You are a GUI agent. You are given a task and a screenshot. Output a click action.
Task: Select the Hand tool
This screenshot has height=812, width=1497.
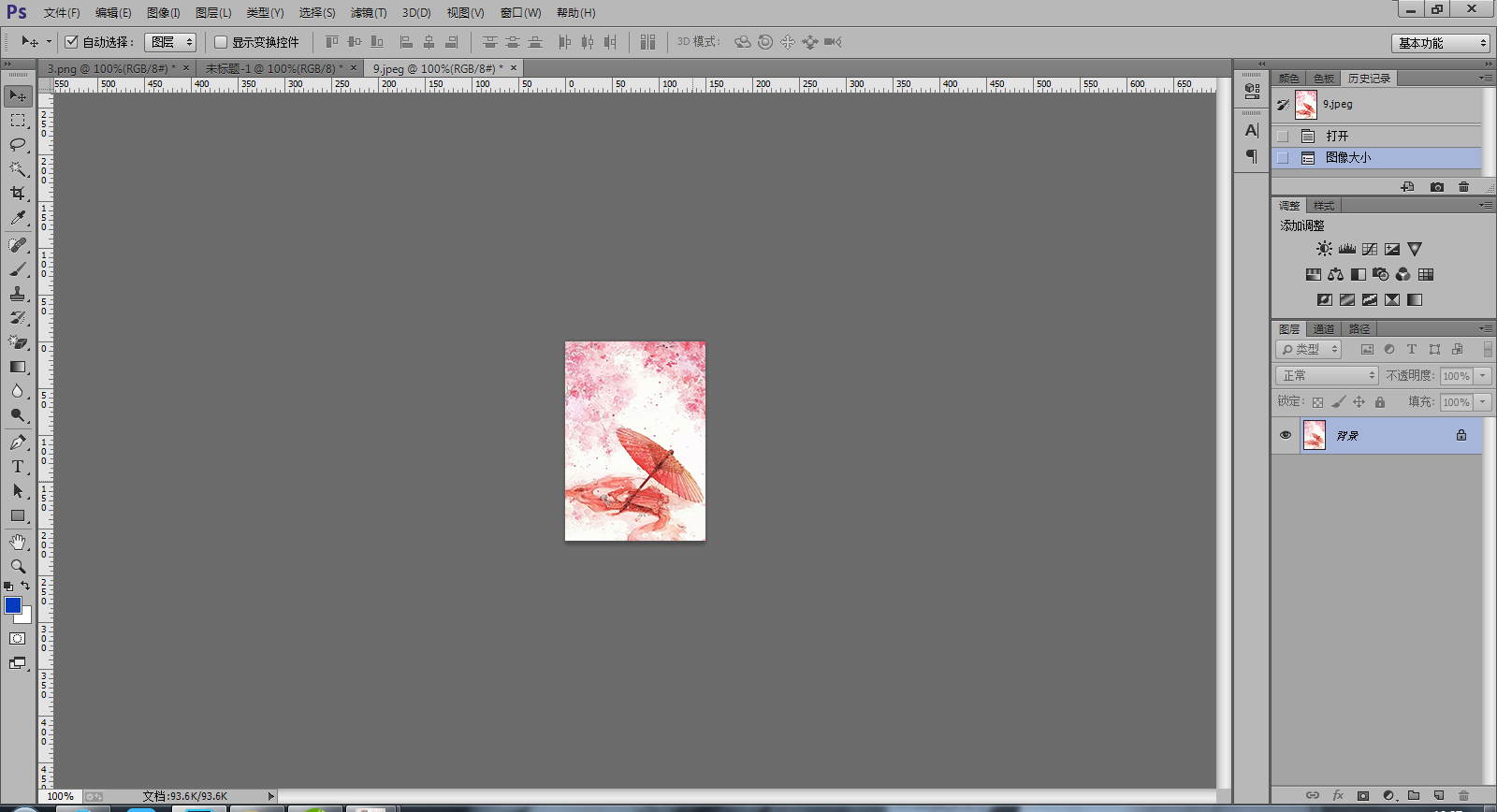pos(18,543)
